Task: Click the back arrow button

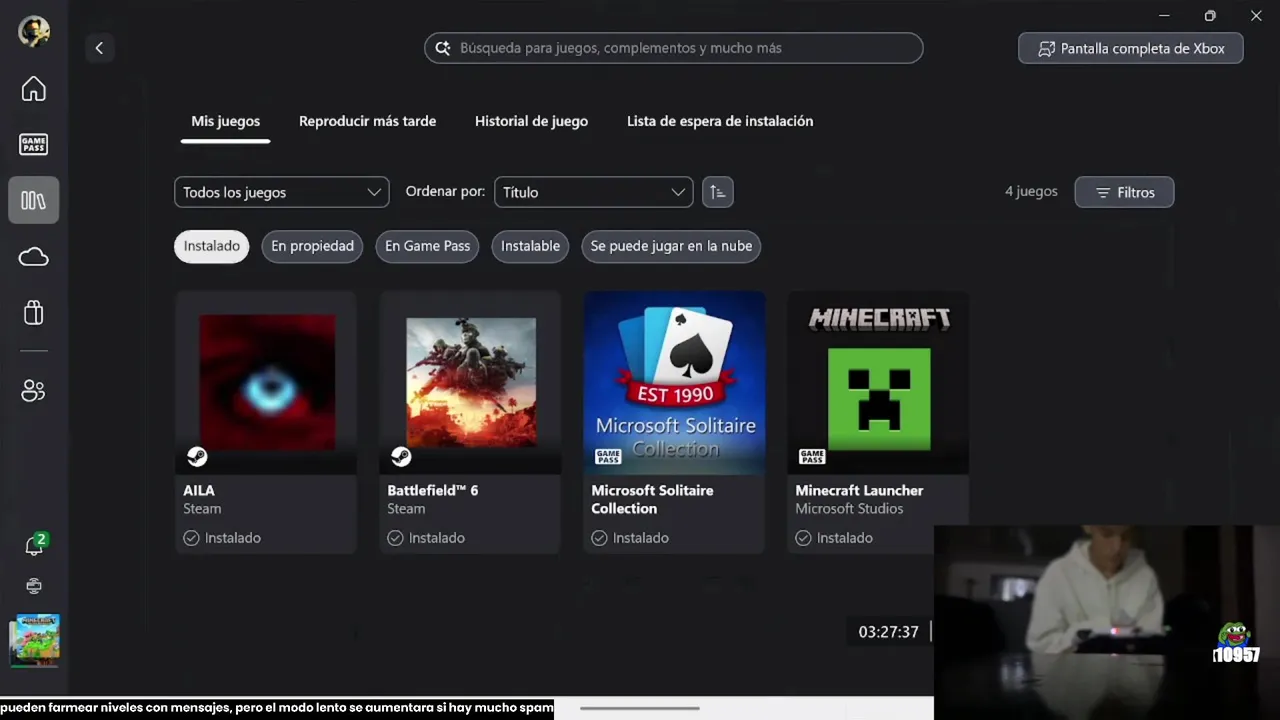Action: [x=99, y=48]
